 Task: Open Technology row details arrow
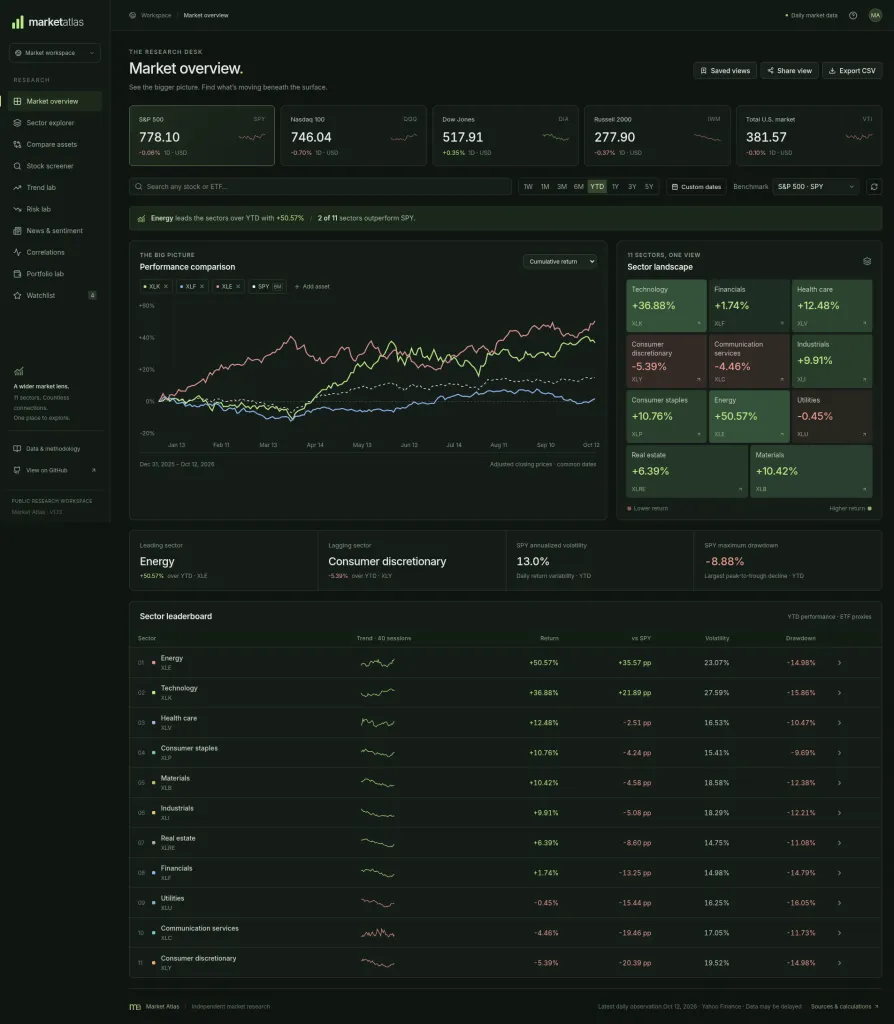(x=839, y=693)
